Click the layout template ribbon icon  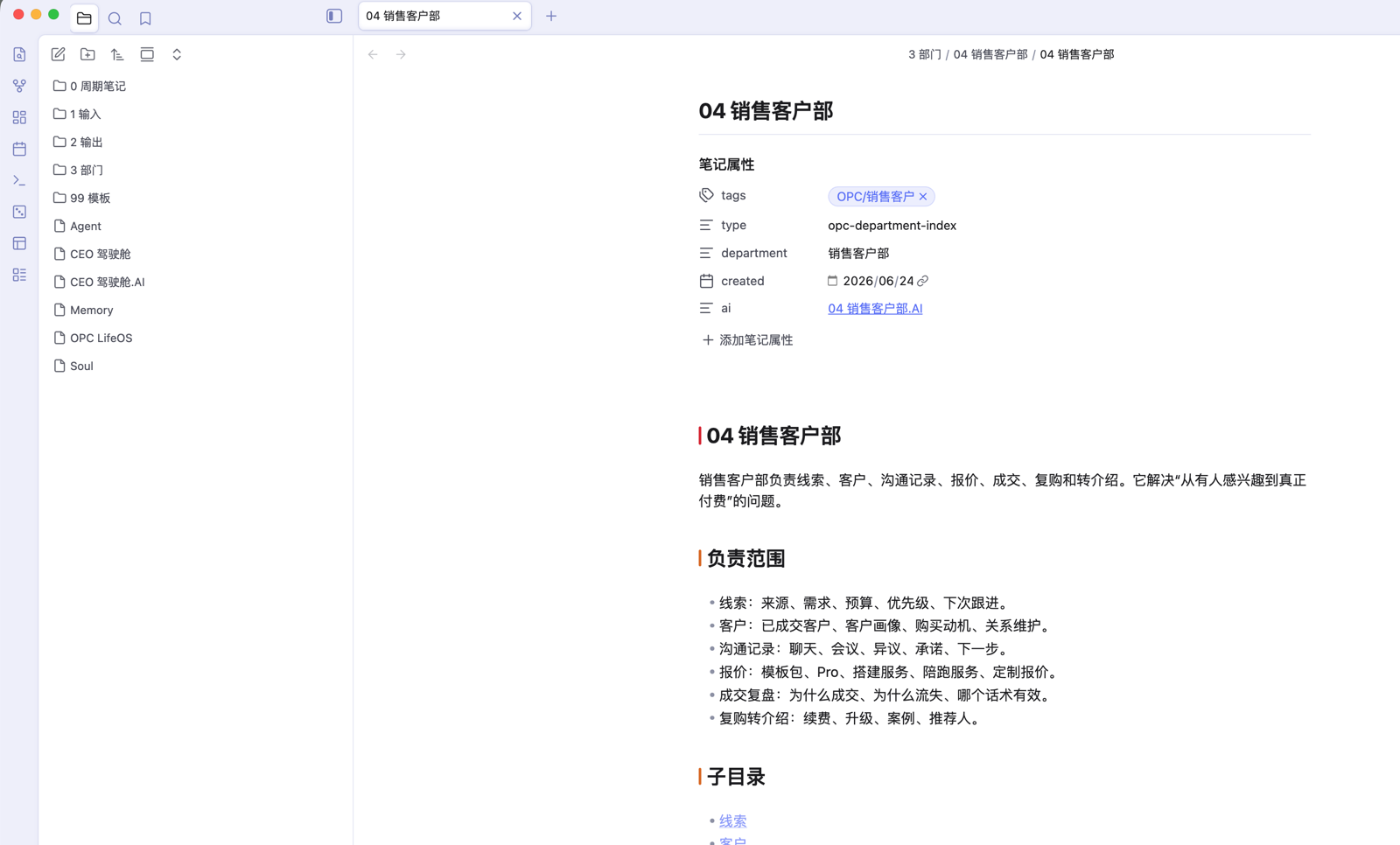click(19, 243)
